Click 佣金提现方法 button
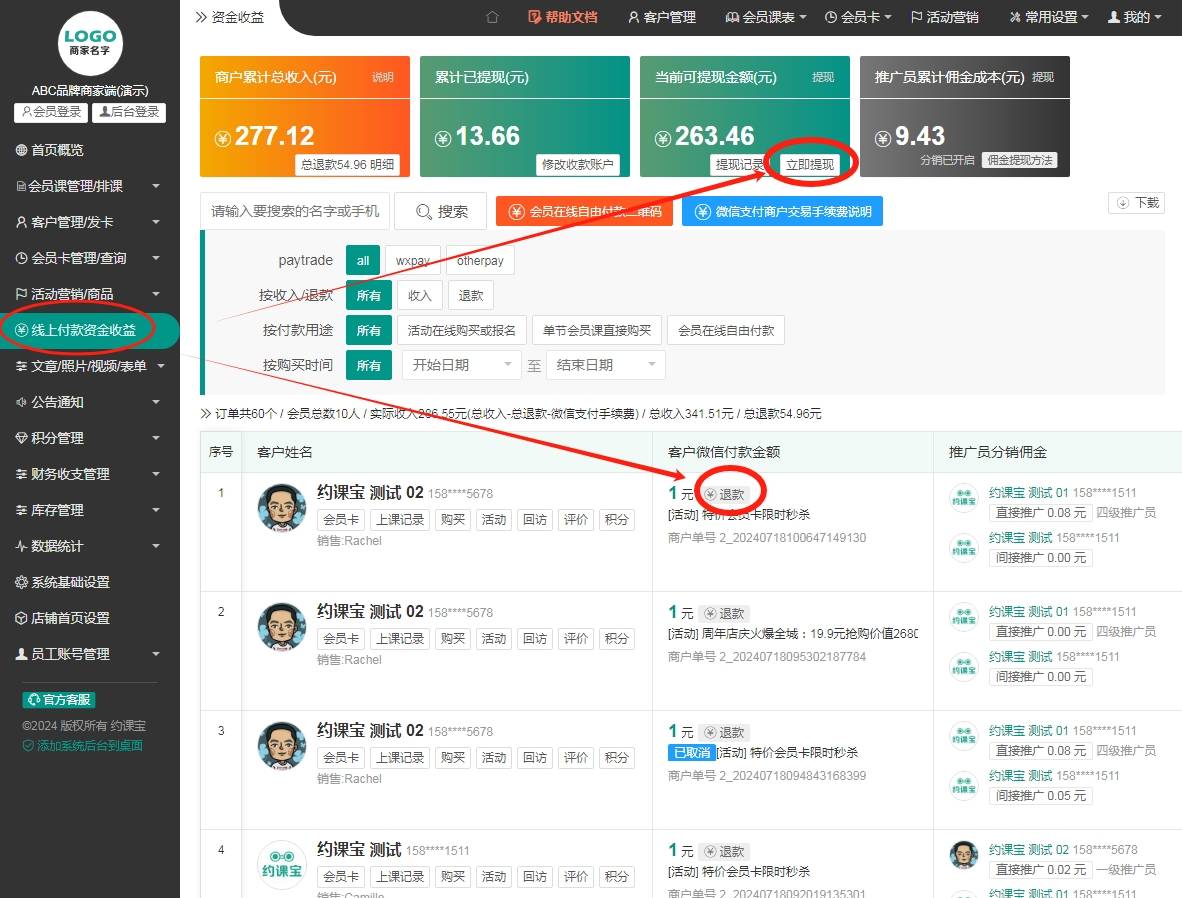 [x=1019, y=160]
